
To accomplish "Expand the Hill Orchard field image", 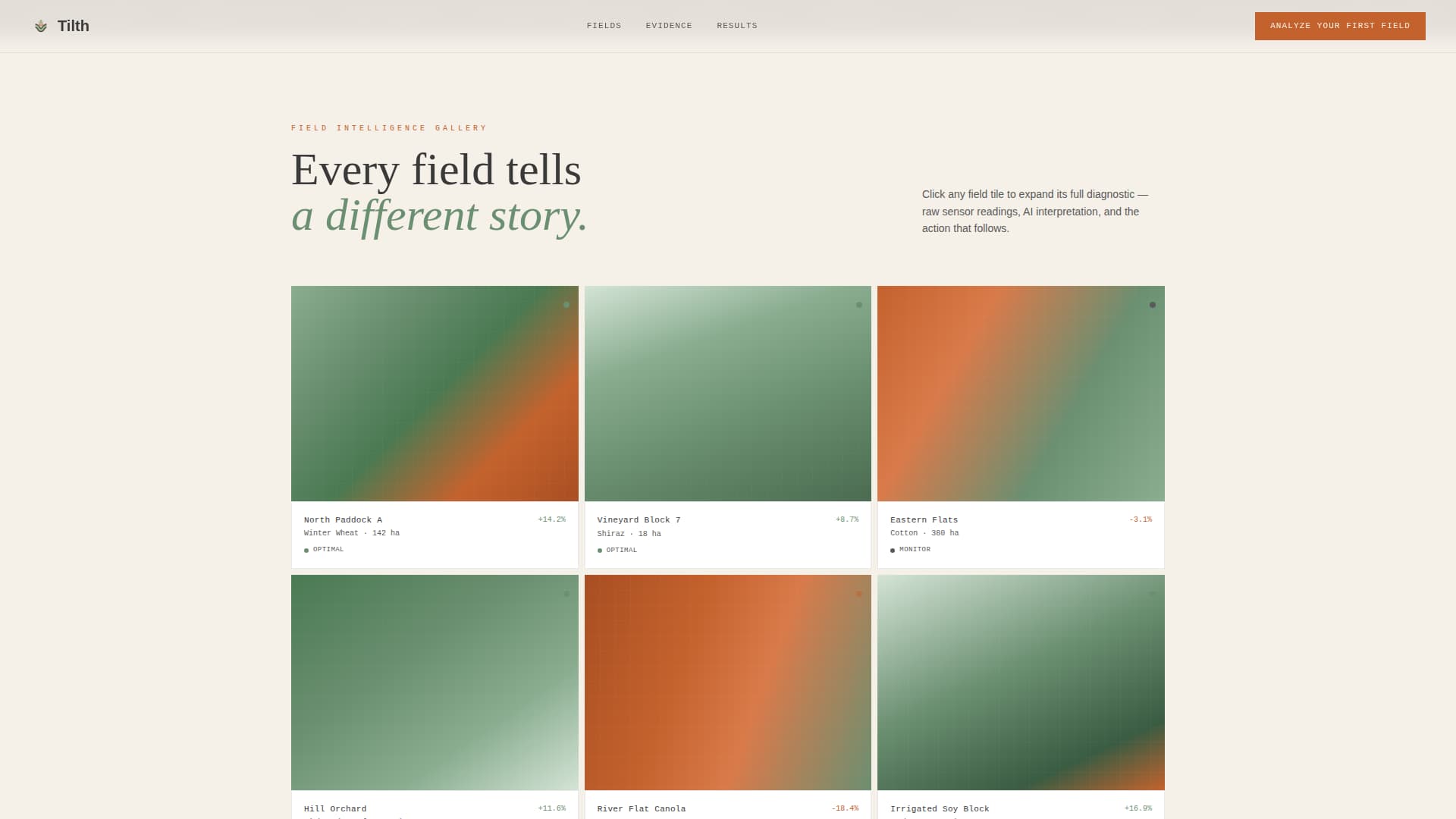I will coord(435,682).
